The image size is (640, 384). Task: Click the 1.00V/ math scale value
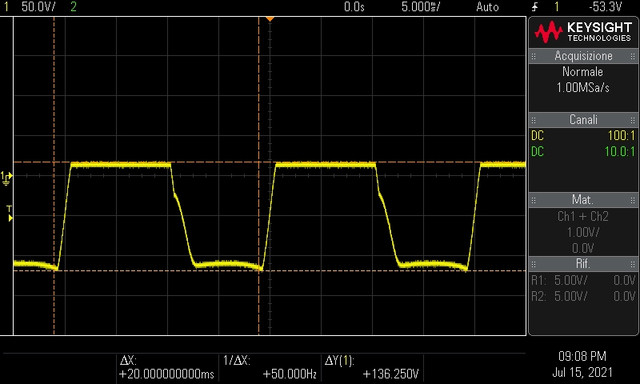pyautogui.click(x=583, y=232)
